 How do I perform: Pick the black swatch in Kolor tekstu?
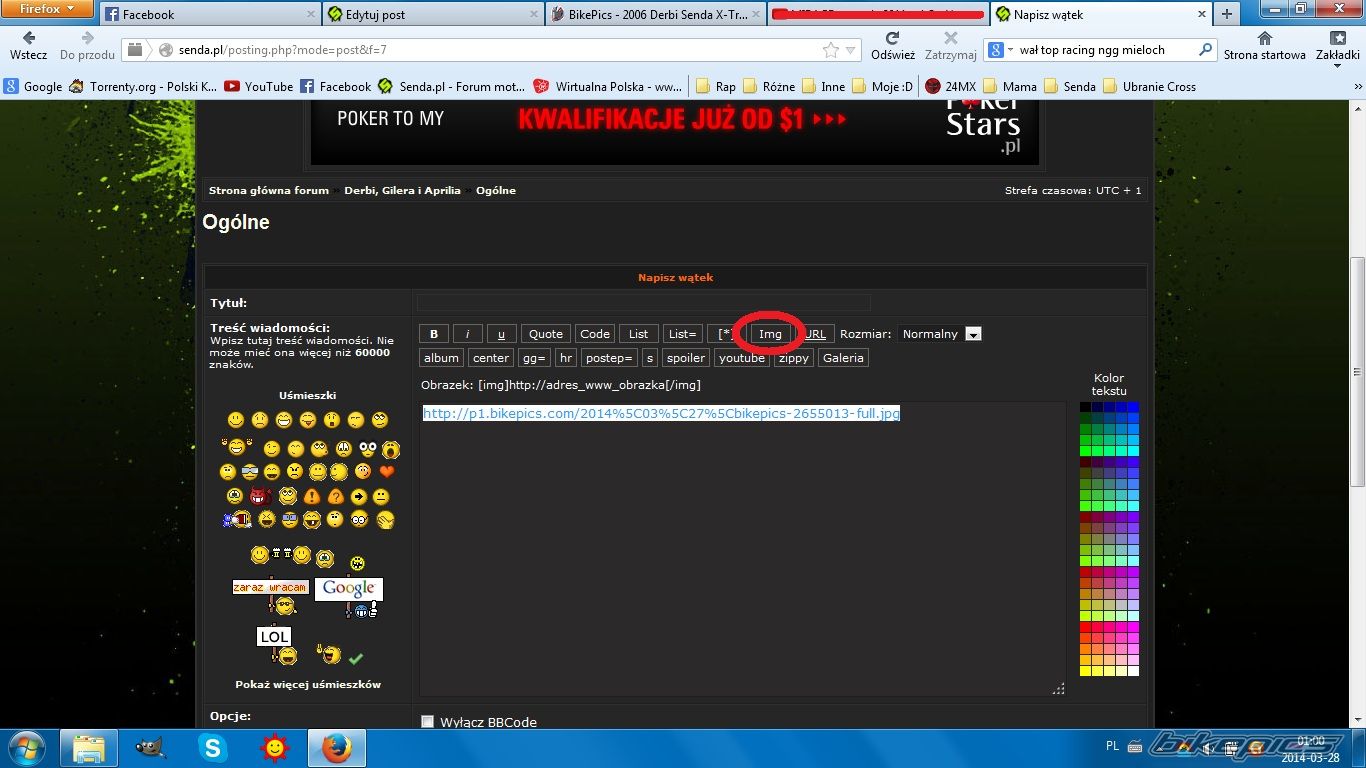(x=1085, y=407)
